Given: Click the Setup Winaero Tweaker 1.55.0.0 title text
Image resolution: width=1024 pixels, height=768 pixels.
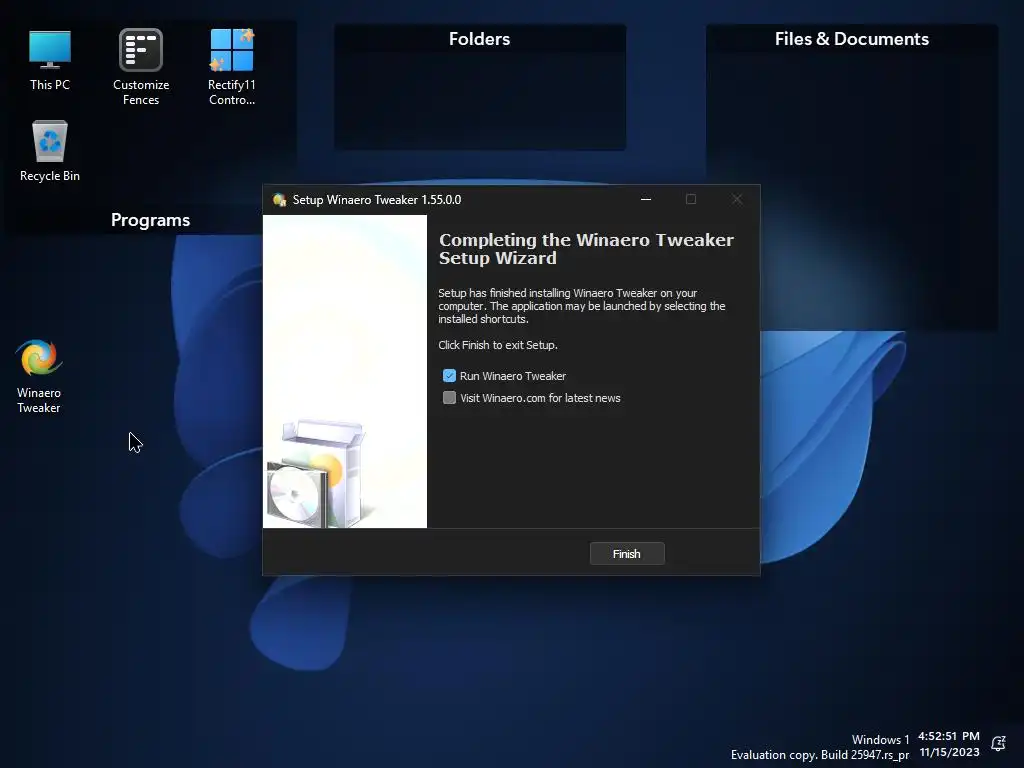Looking at the screenshot, I should (377, 200).
